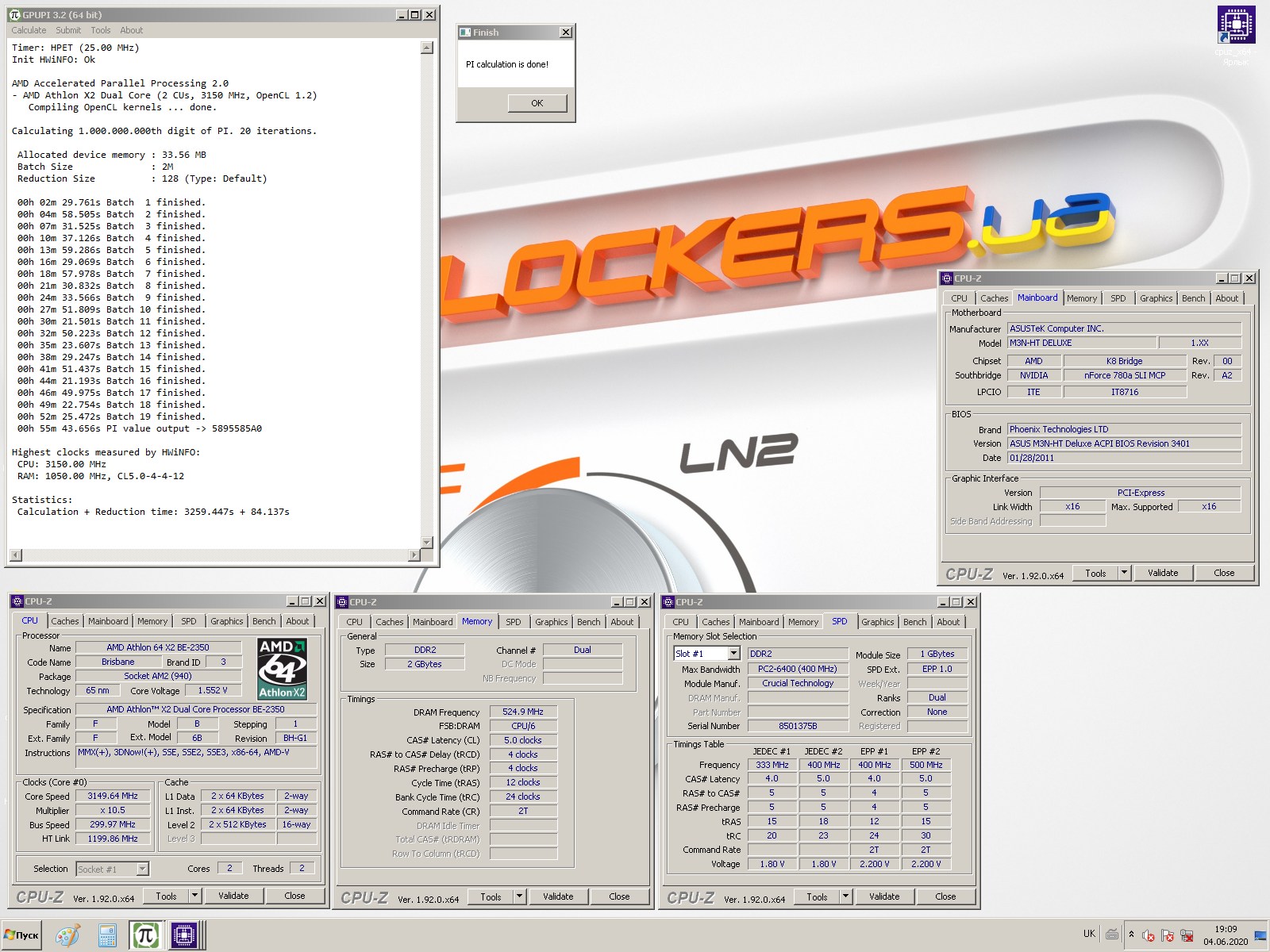The image size is (1270, 952).
Task: Click the BIOS Date value 01/28/2011
Action: [x=1124, y=458]
